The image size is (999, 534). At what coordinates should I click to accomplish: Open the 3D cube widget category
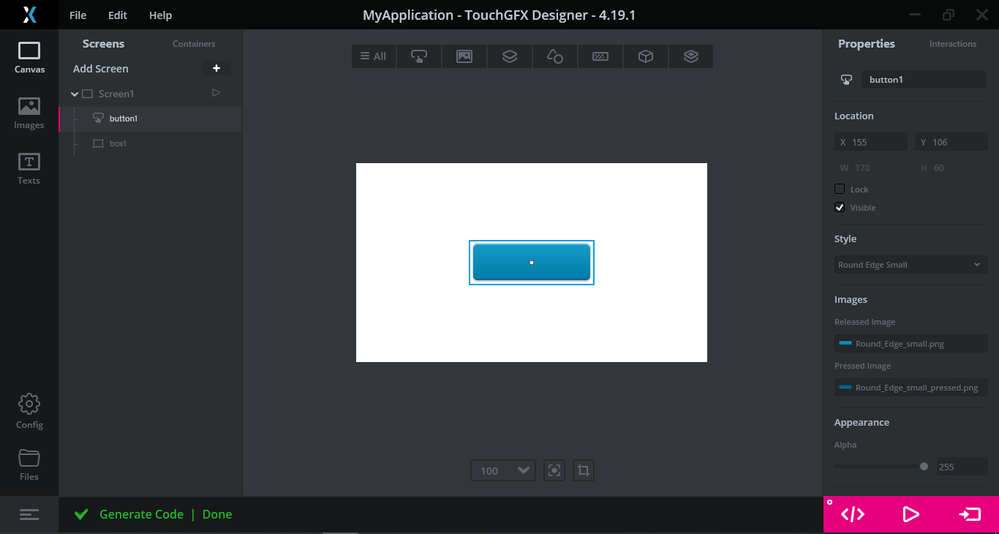[x=645, y=56]
